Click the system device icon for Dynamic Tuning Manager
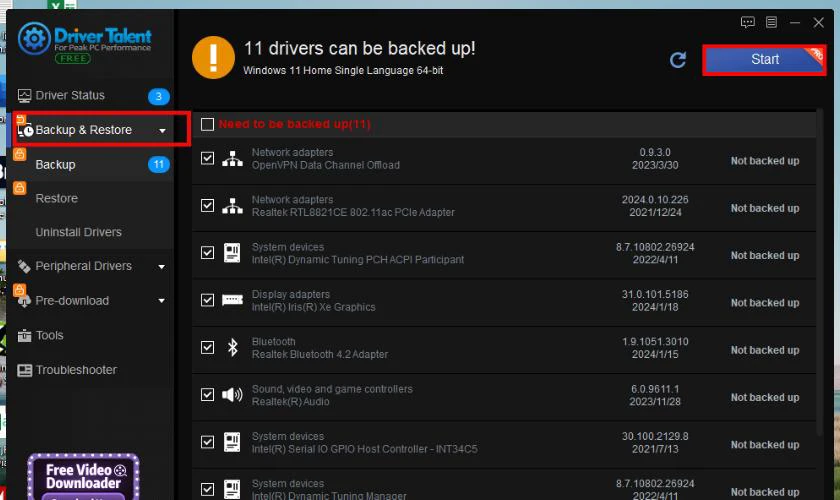840x500 pixels. point(232,489)
